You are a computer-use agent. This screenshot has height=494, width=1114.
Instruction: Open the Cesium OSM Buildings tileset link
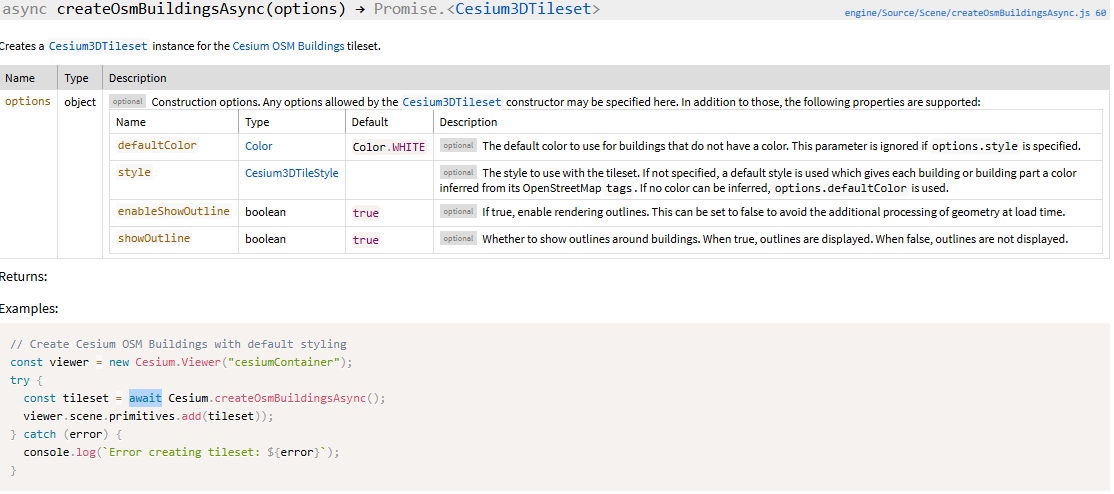pyautogui.click(x=288, y=46)
